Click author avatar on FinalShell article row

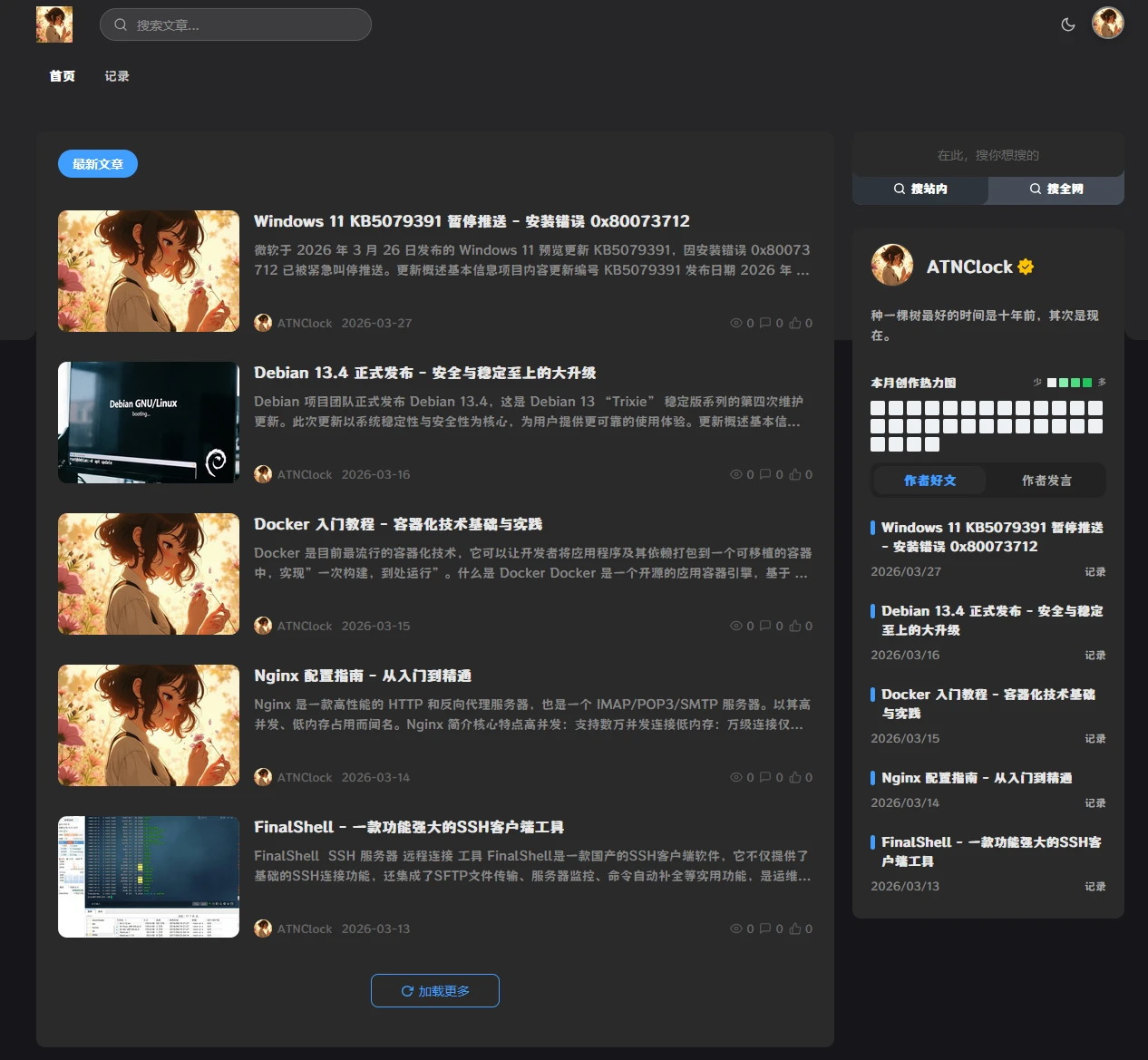click(x=263, y=929)
